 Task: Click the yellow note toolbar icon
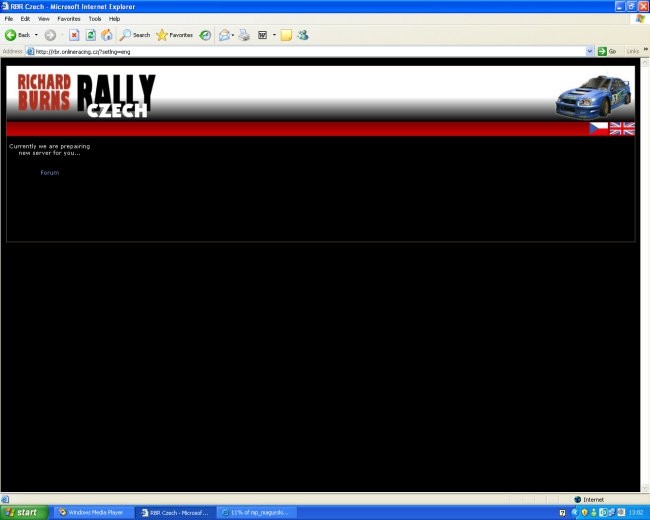pos(286,35)
